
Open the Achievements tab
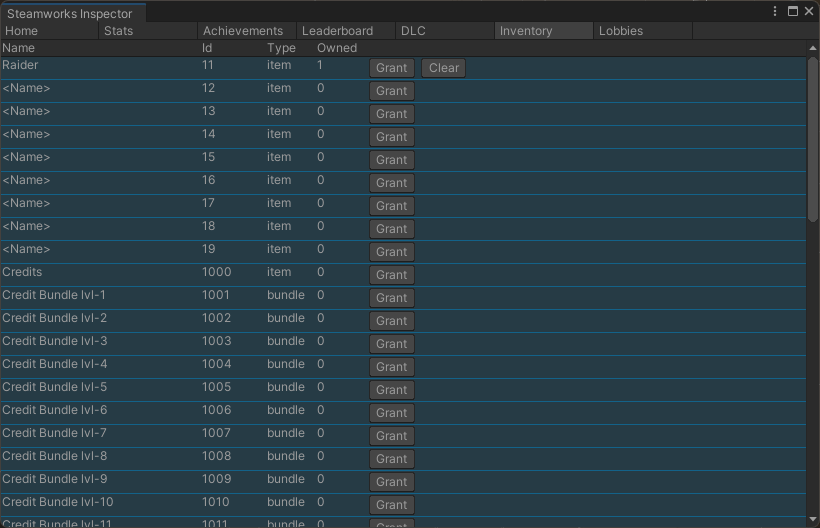[247, 31]
